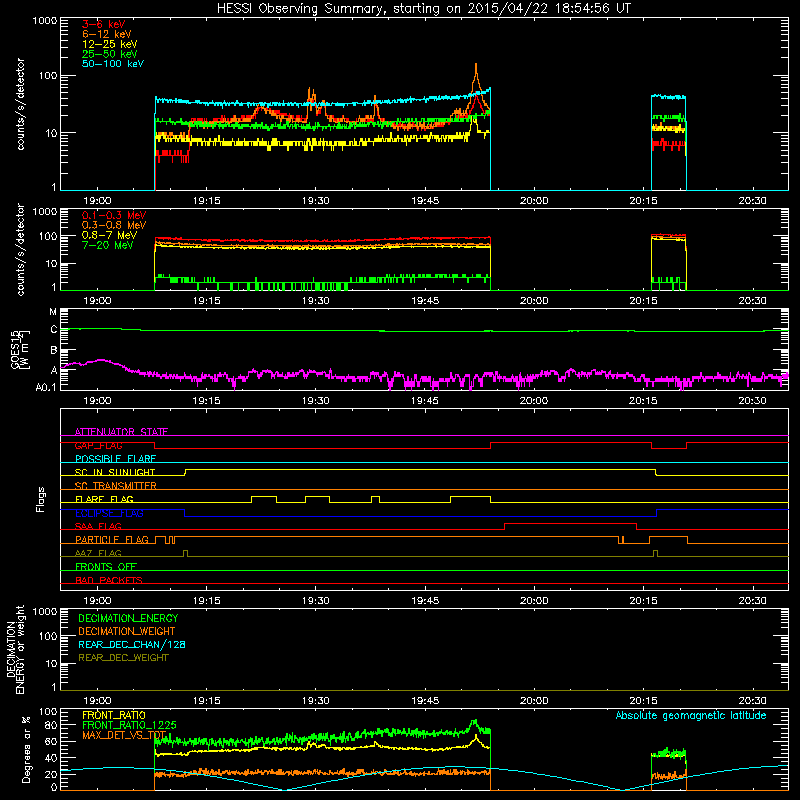Select the 3-6 keV legend label
This screenshot has width=800, height=800.
[104, 24]
